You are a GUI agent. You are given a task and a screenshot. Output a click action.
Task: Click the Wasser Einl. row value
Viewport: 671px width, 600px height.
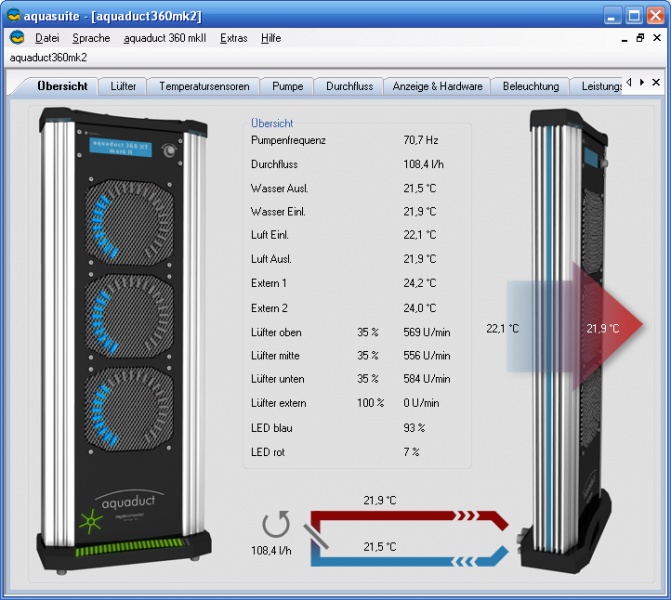[x=420, y=211]
